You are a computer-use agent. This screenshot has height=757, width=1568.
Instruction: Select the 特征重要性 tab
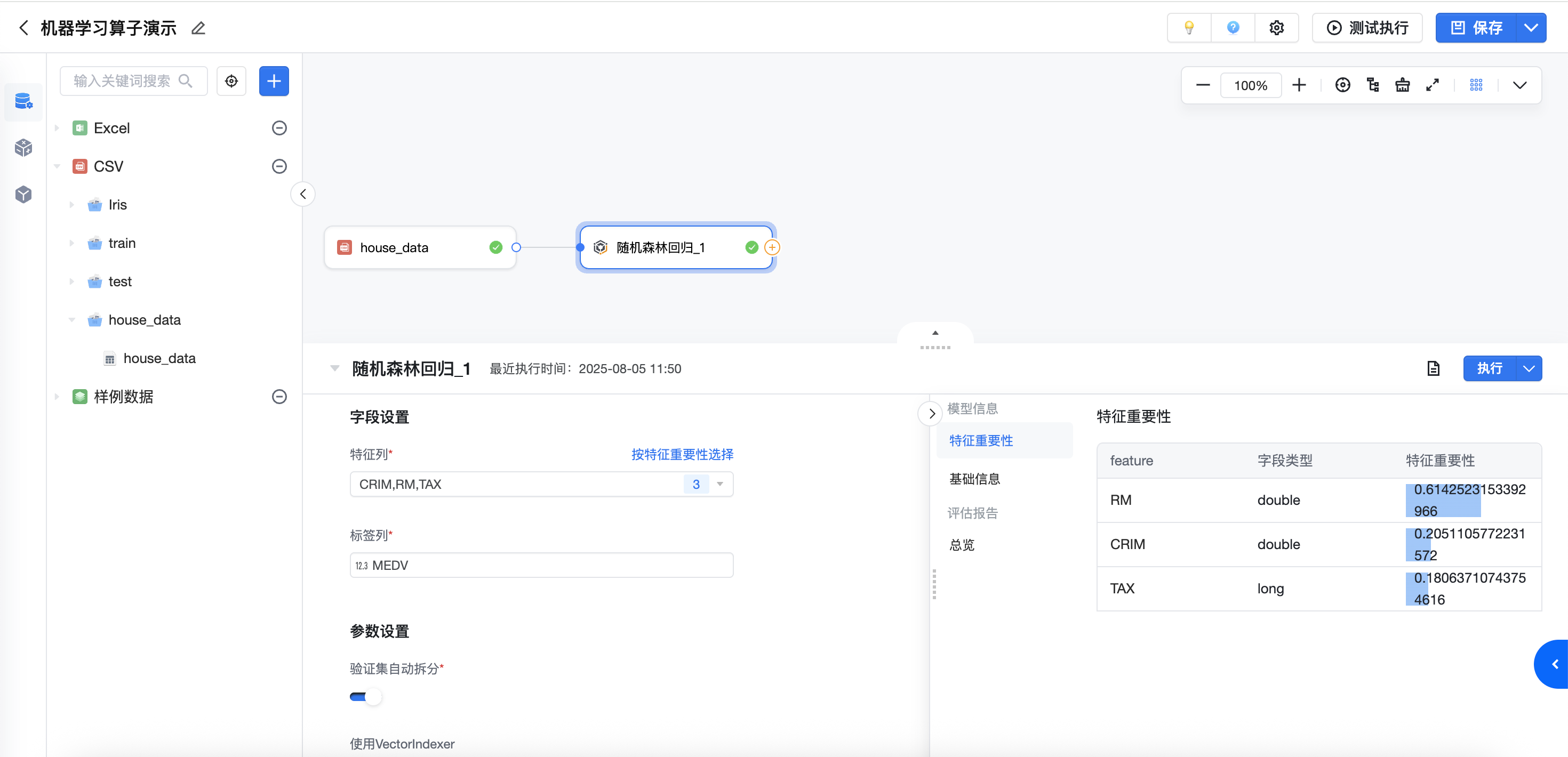click(x=1004, y=440)
